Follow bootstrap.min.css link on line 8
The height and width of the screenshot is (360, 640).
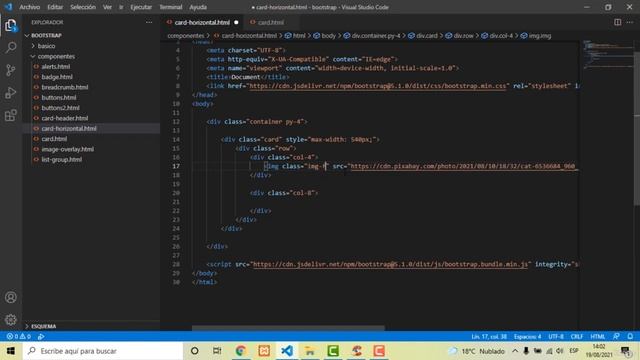click(x=378, y=86)
